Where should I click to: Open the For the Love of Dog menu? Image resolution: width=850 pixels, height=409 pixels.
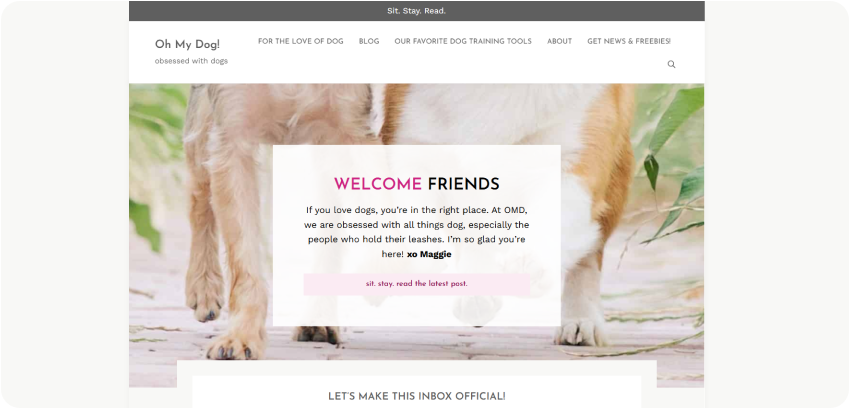click(x=300, y=41)
